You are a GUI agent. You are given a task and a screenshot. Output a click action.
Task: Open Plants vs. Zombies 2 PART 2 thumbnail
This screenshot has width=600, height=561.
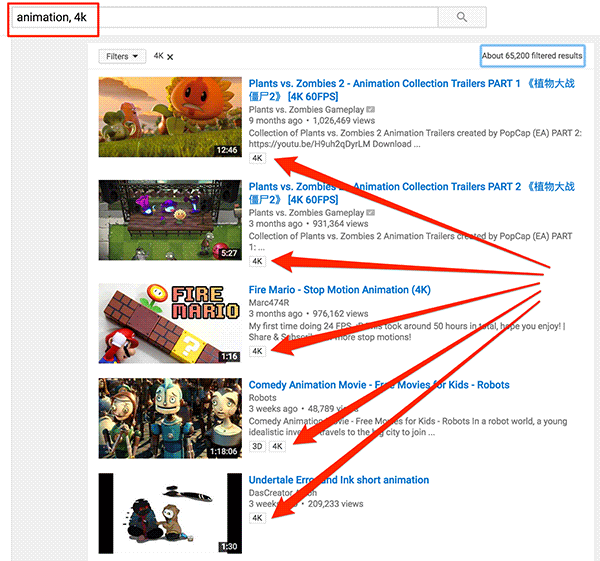(170, 220)
